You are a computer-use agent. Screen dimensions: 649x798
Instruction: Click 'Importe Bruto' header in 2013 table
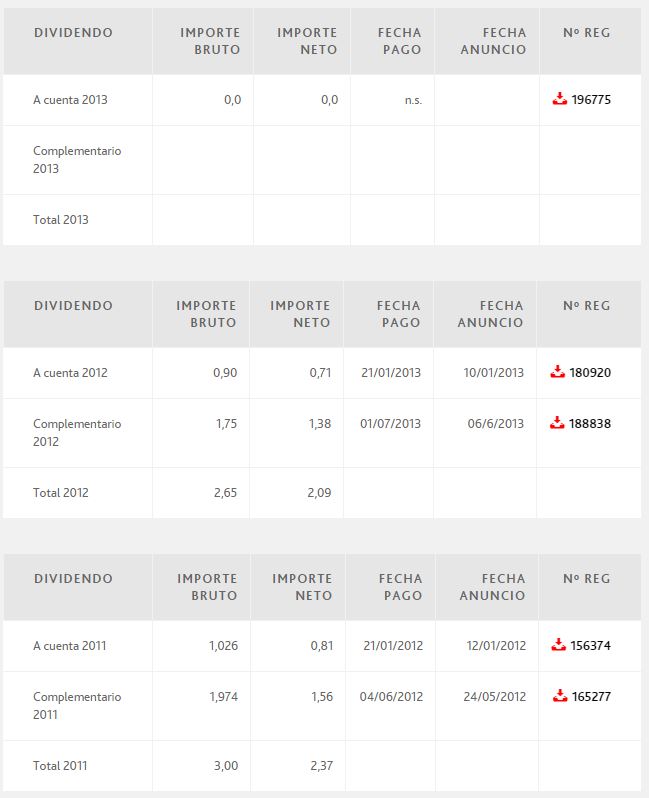pos(210,41)
